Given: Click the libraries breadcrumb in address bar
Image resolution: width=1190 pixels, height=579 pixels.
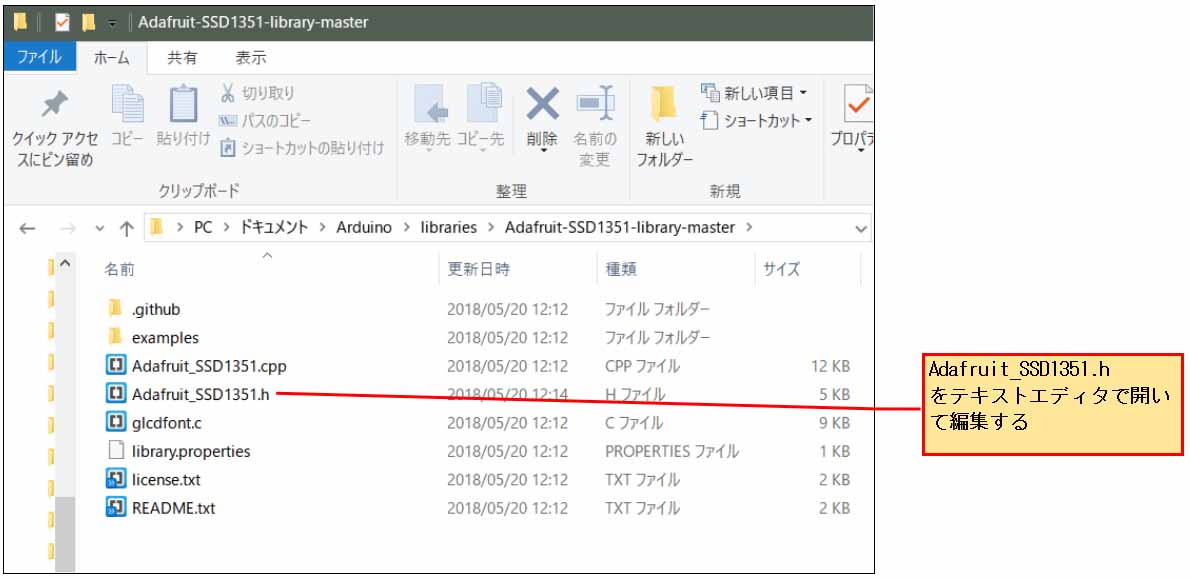Looking at the screenshot, I should (448, 228).
